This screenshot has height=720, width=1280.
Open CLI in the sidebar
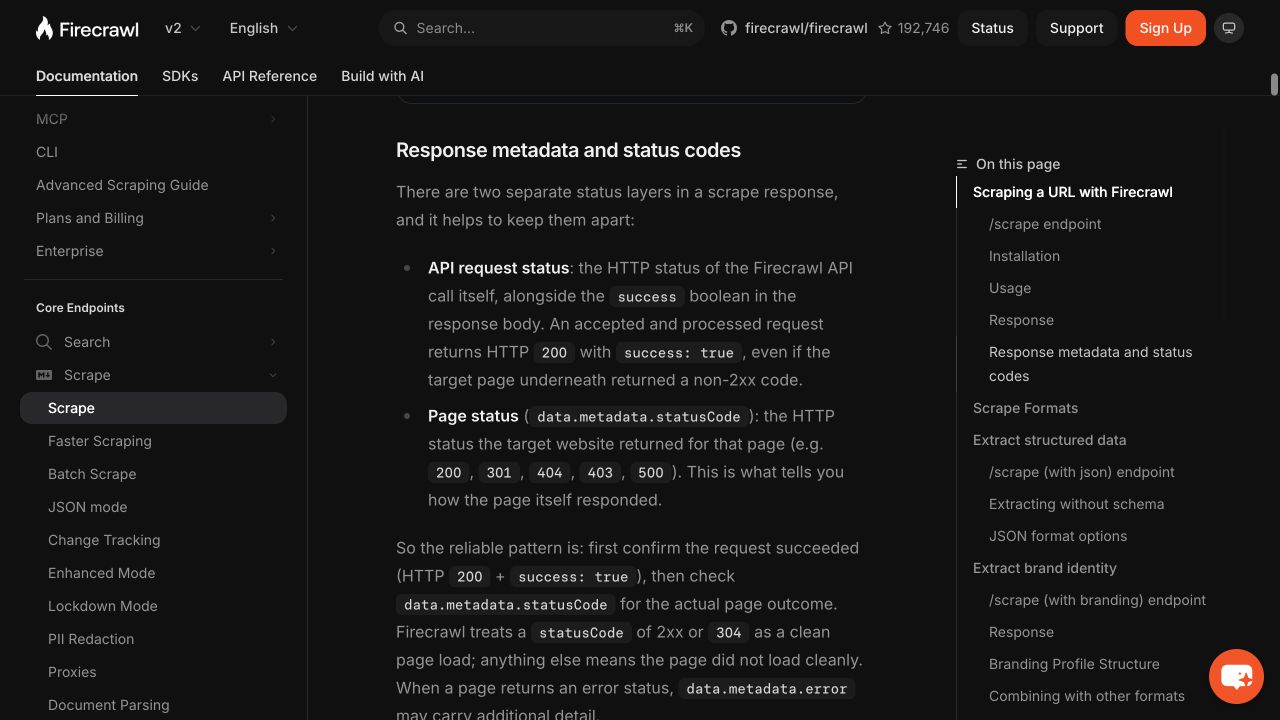coord(47,152)
